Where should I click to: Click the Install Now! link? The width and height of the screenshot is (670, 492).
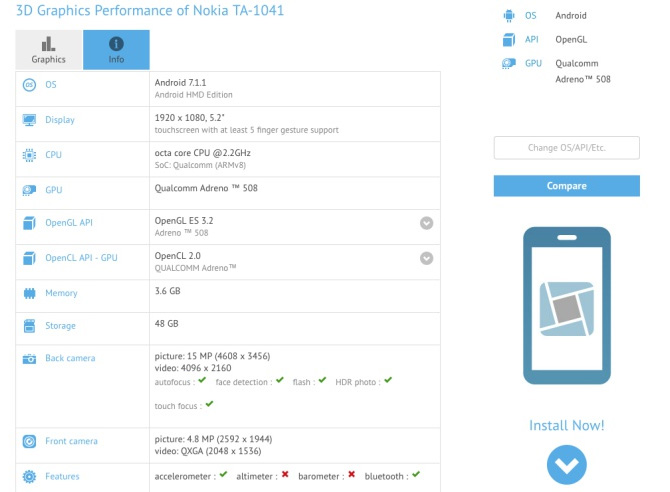tap(566, 426)
